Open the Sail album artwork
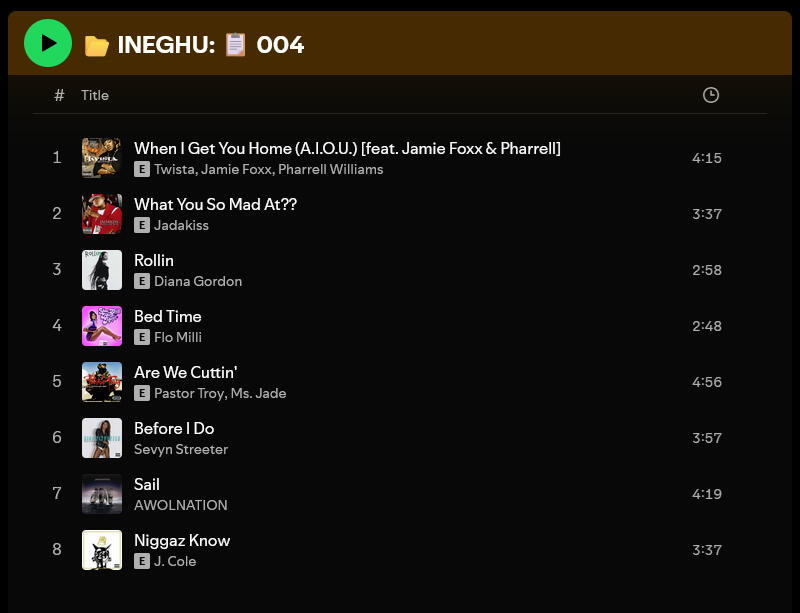Screen dimensions: 800x613 (102, 494)
